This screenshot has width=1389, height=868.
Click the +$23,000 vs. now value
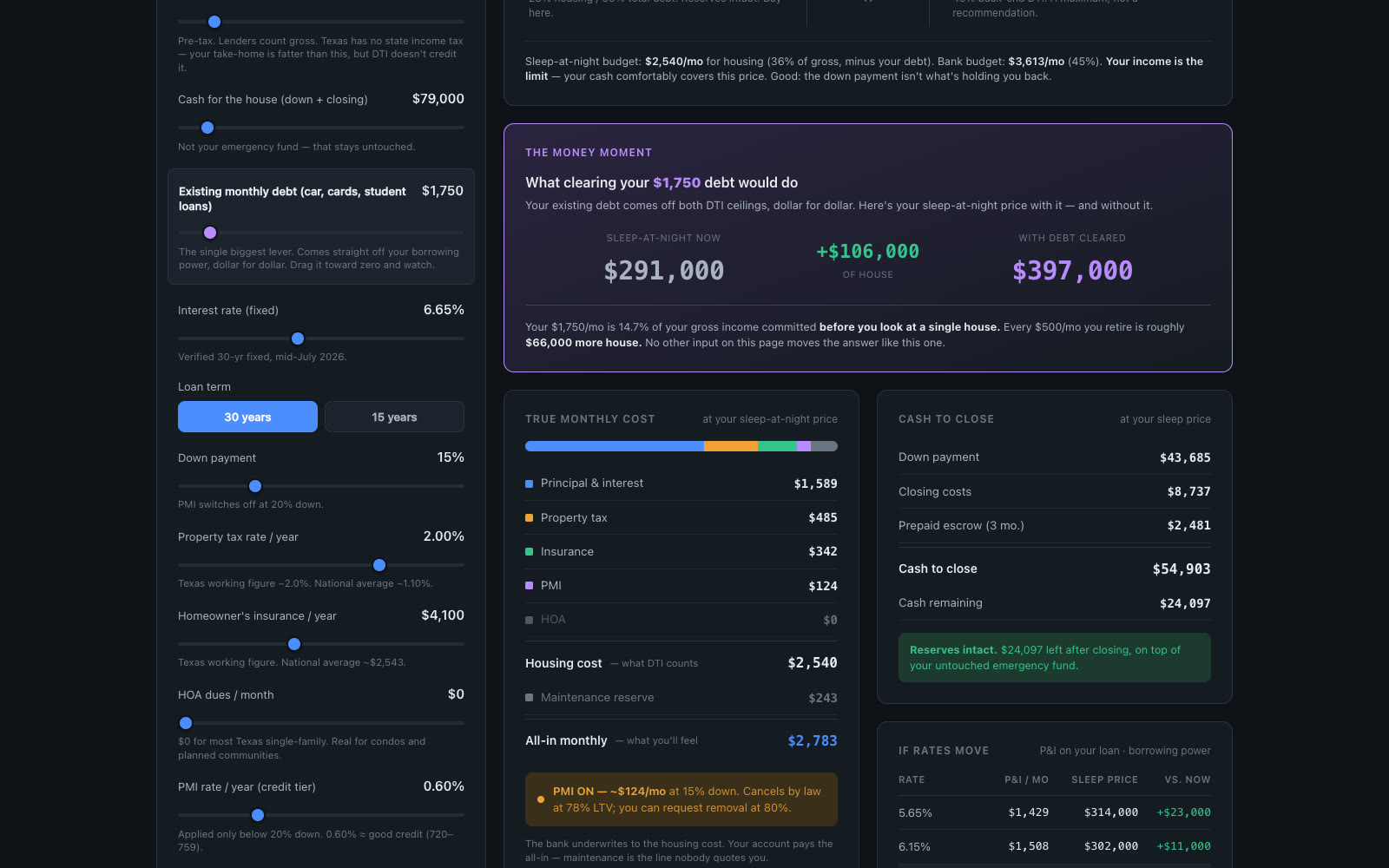tap(1183, 812)
